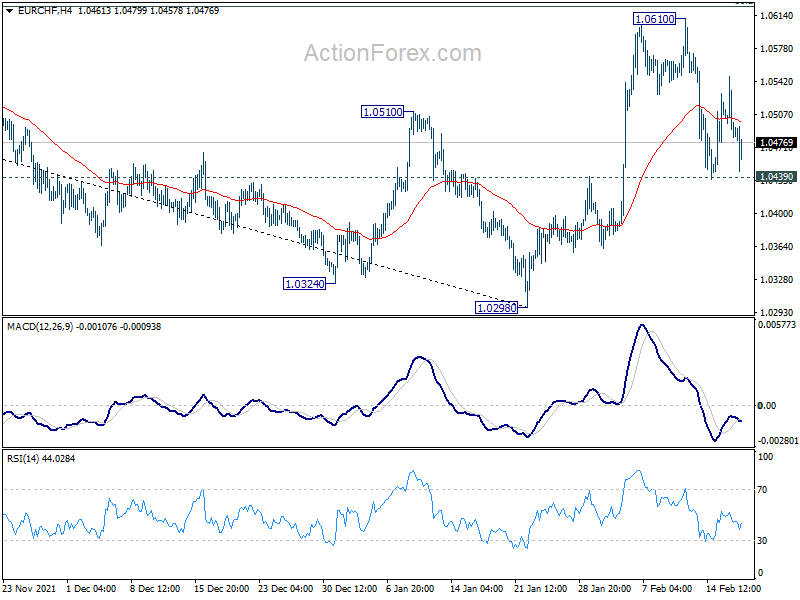Click the current price tag 1.04769
Image resolution: width=800 pixels, height=600 pixels.
[x=776, y=142]
